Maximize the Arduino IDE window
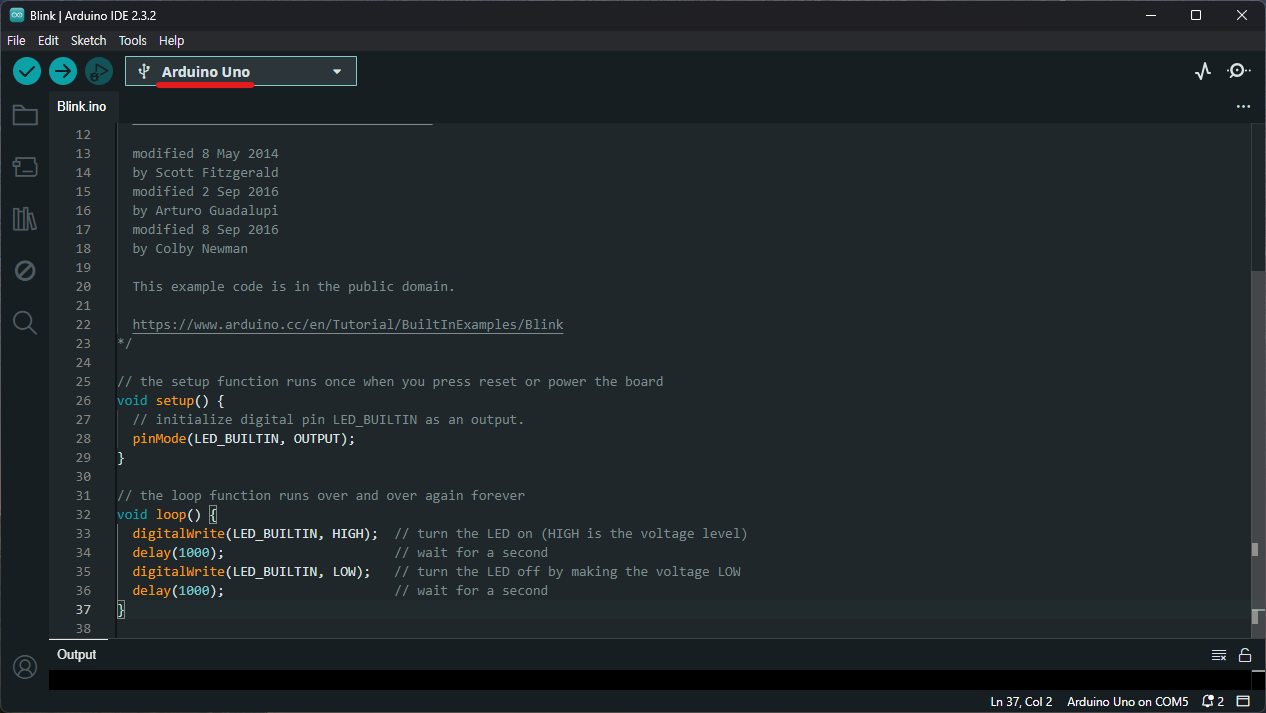Screen dimensions: 1266x713 pos(1196,15)
